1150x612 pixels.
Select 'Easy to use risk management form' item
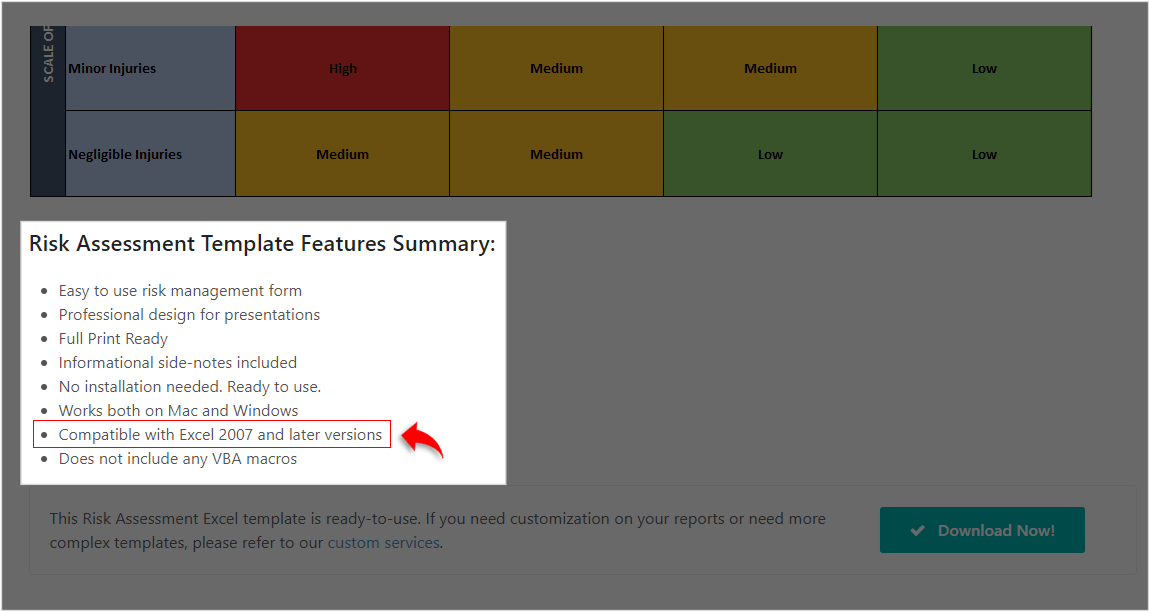click(180, 291)
